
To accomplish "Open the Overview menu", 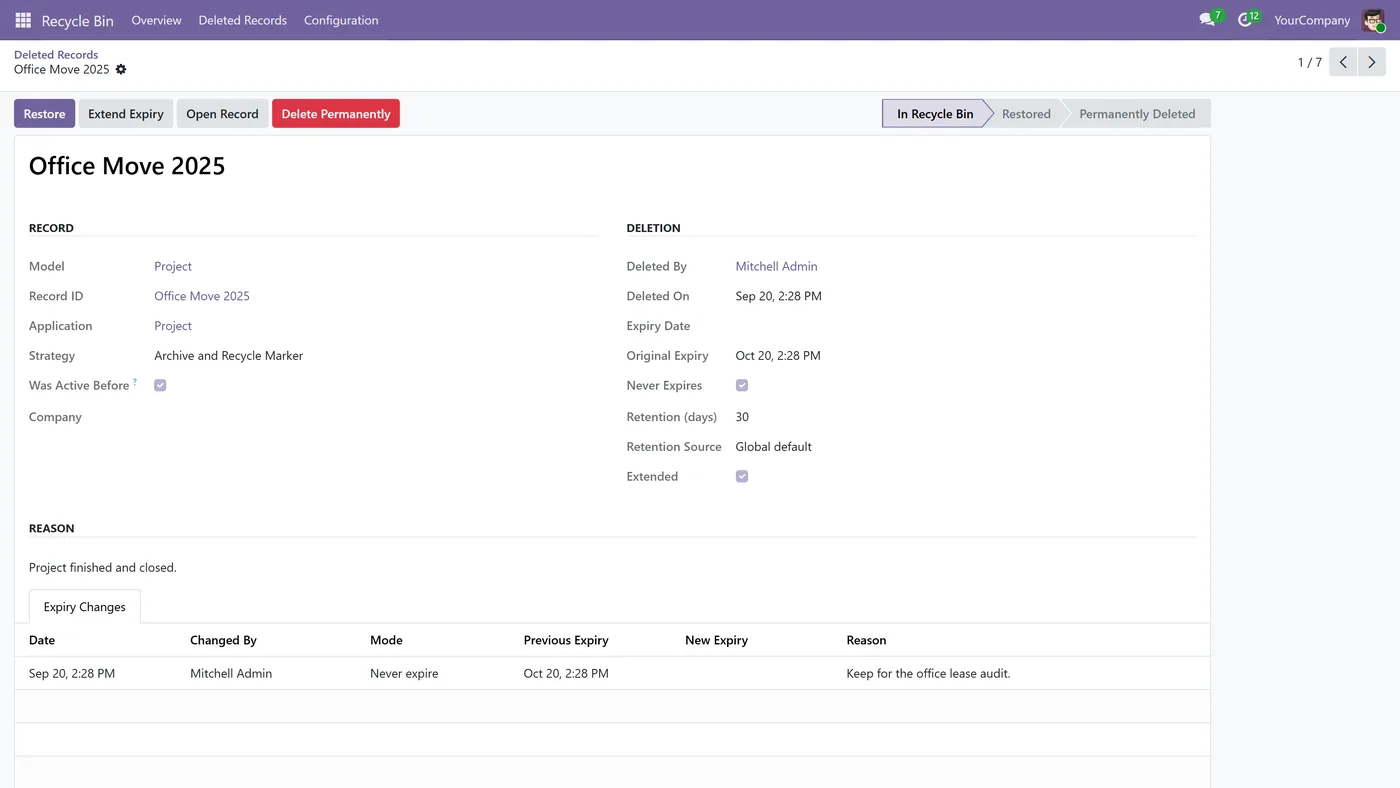I will 156,20.
